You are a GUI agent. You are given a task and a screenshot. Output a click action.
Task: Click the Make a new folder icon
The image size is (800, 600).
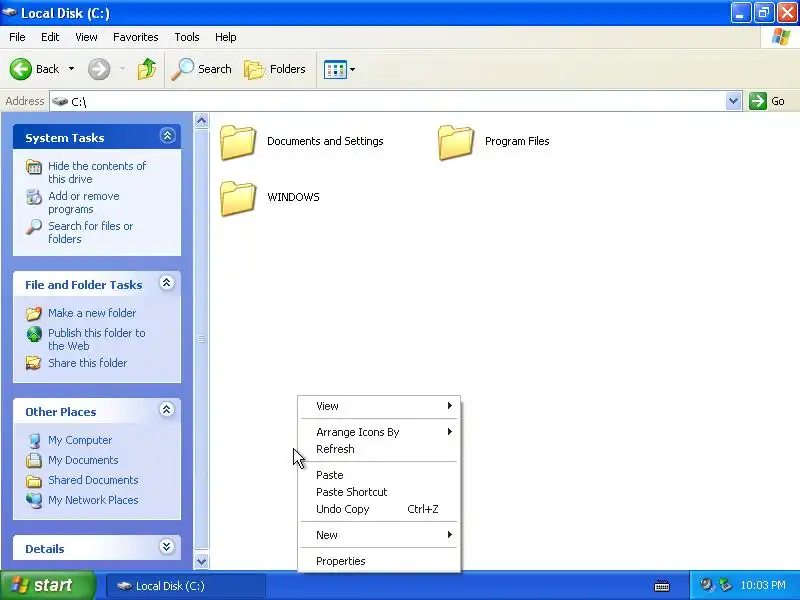point(34,313)
